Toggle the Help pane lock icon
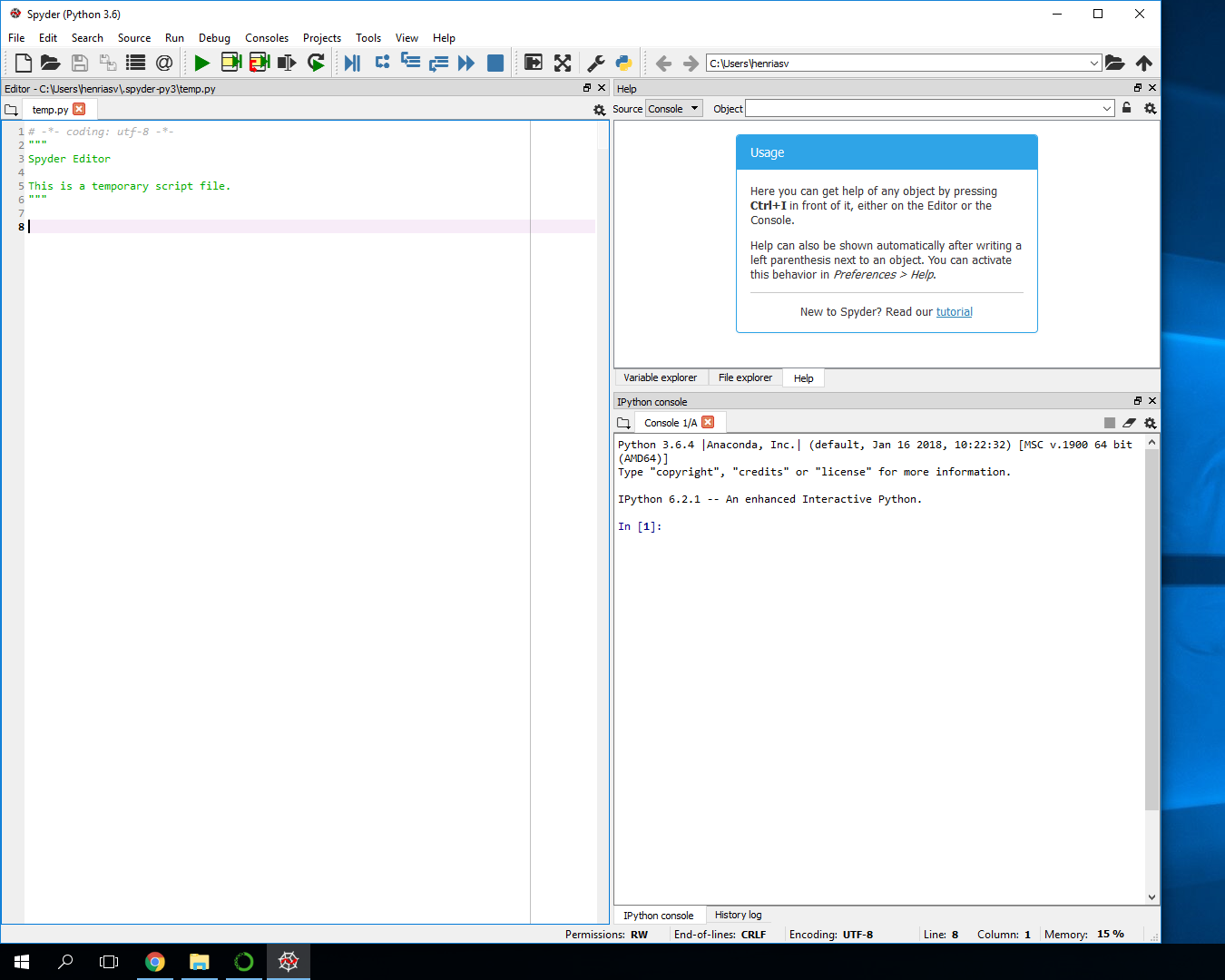The image size is (1225, 980). tap(1127, 108)
